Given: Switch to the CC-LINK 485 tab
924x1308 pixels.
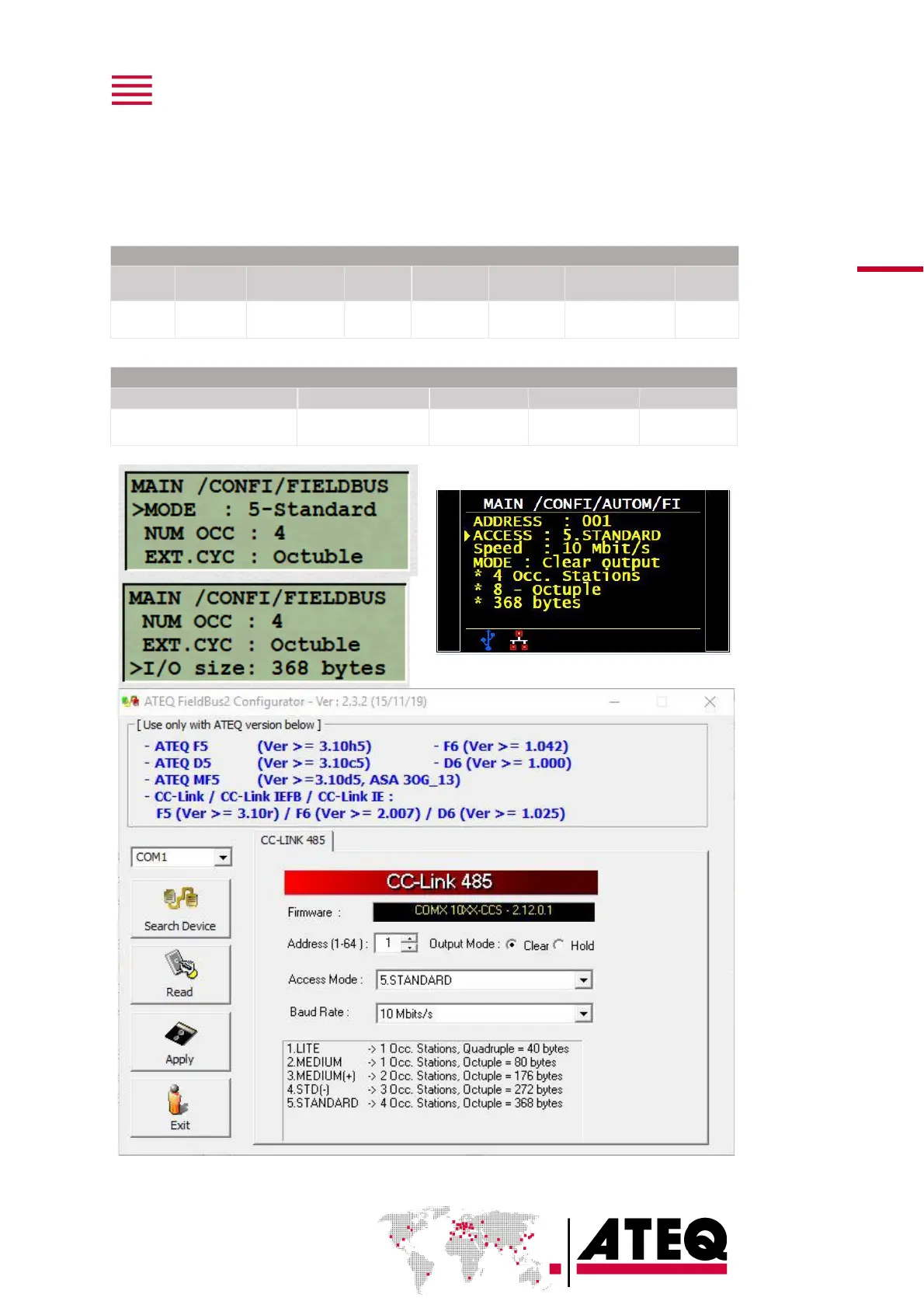Looking at the screenshot, I should (x=294, y=840).
